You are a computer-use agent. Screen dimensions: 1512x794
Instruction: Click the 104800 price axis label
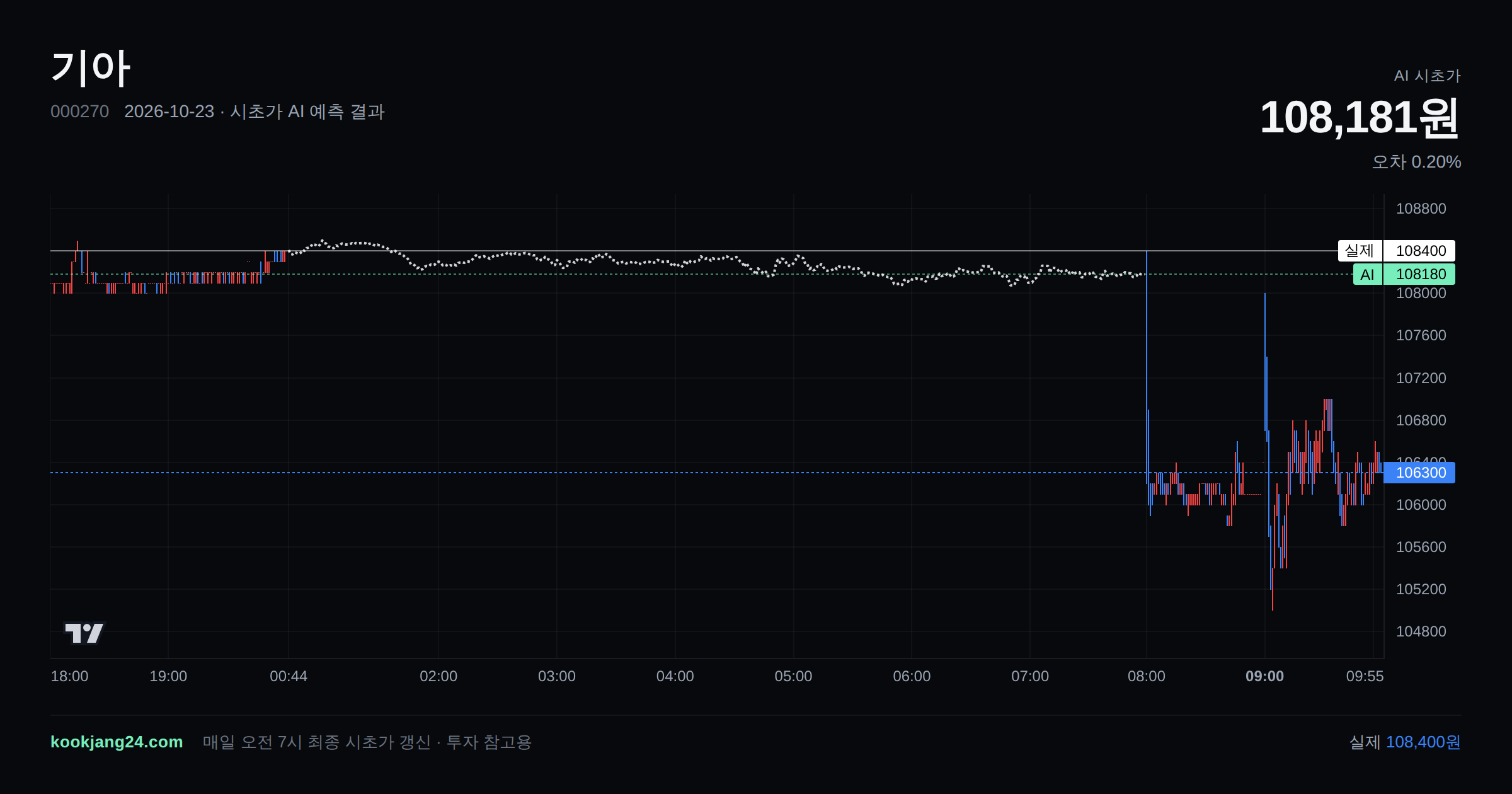[x=1421, y=631]
